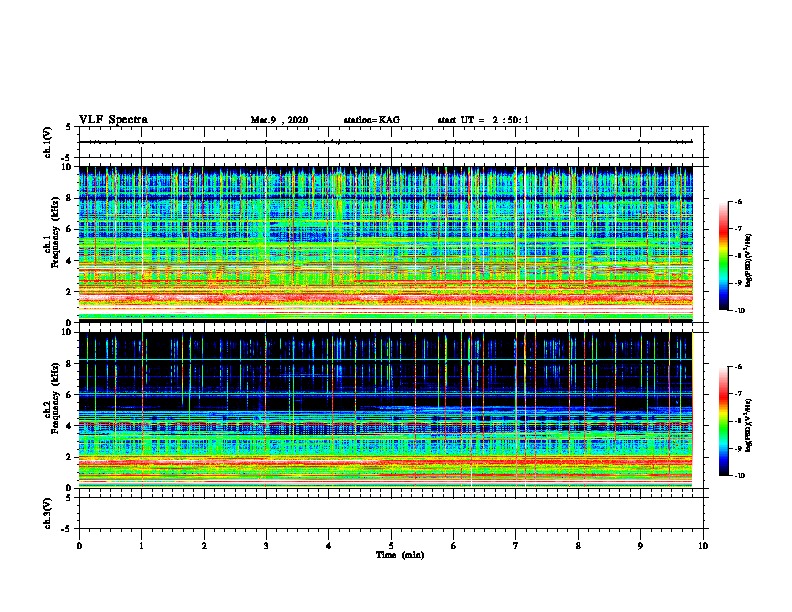Select the "Mar.9 , 2020" date text

(279, 120)
